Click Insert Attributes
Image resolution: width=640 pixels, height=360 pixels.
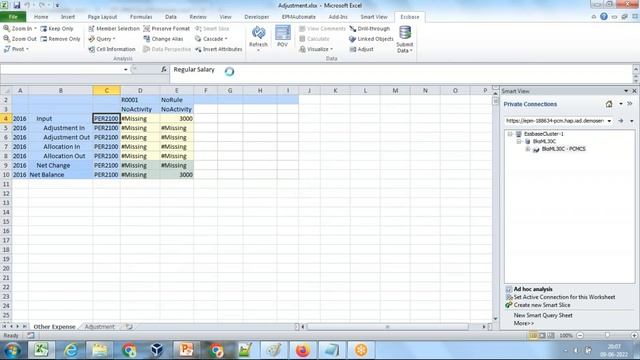pyautogui.click(x=218, y=49)
